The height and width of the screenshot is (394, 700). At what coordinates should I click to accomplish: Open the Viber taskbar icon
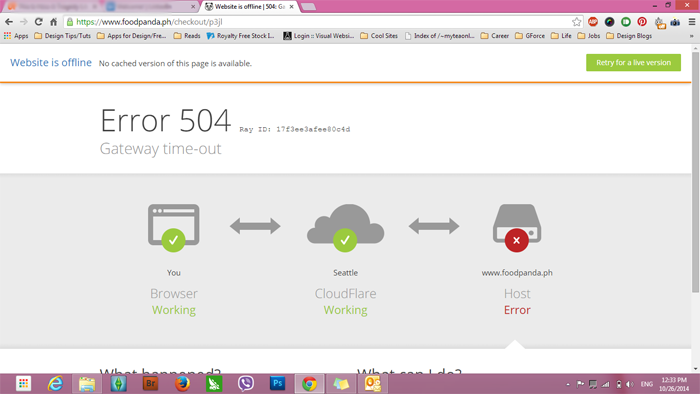pyautogui.click(x=246, y=383)
